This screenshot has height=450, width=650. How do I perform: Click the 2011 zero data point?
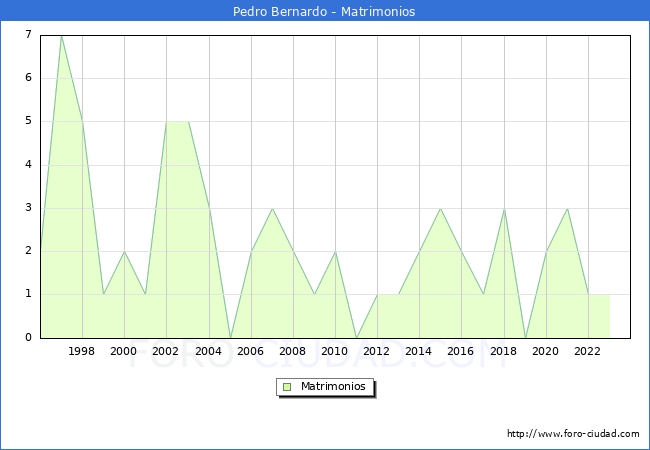tap(357, 338)
